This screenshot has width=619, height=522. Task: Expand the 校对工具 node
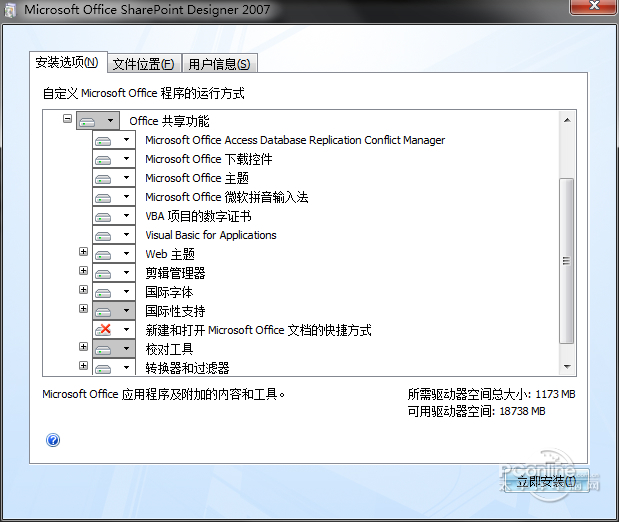(x=83, y=346)
